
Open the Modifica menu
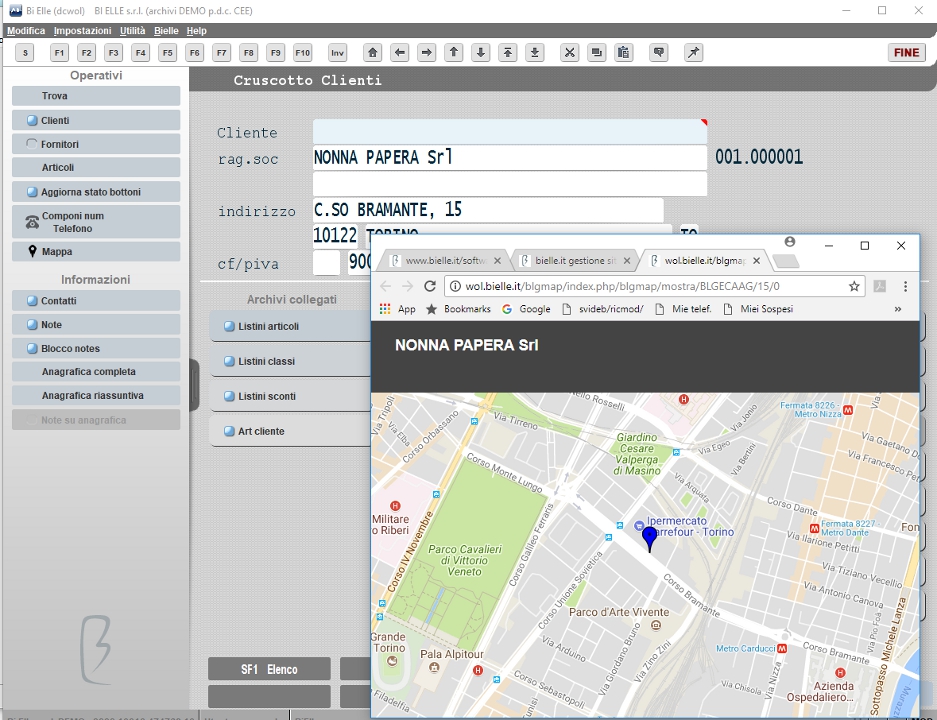pos(26,30)
